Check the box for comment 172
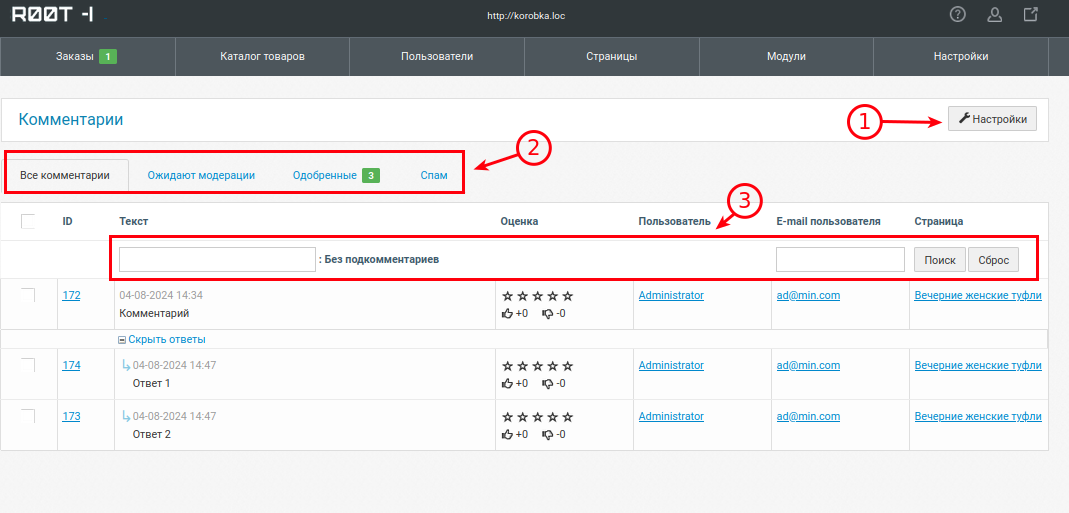Viewport: 1069px width, 513px height. coord(28,295)
